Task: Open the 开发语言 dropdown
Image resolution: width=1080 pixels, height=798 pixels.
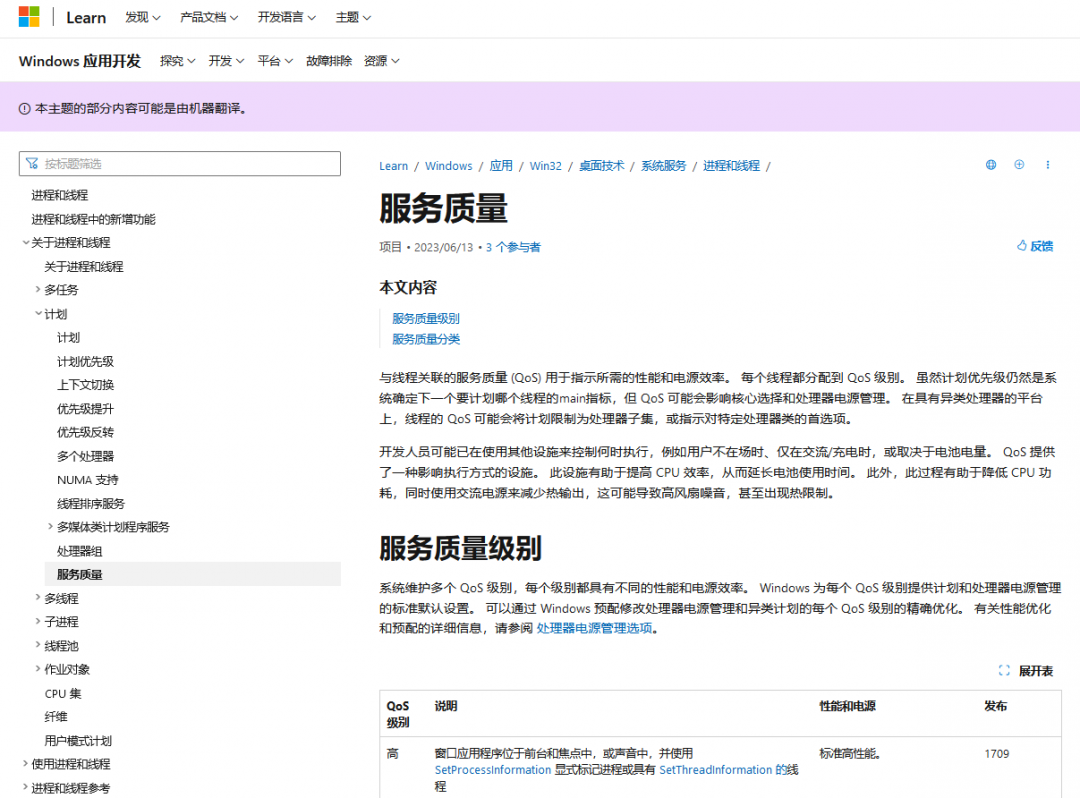Action: coord(286,17)
